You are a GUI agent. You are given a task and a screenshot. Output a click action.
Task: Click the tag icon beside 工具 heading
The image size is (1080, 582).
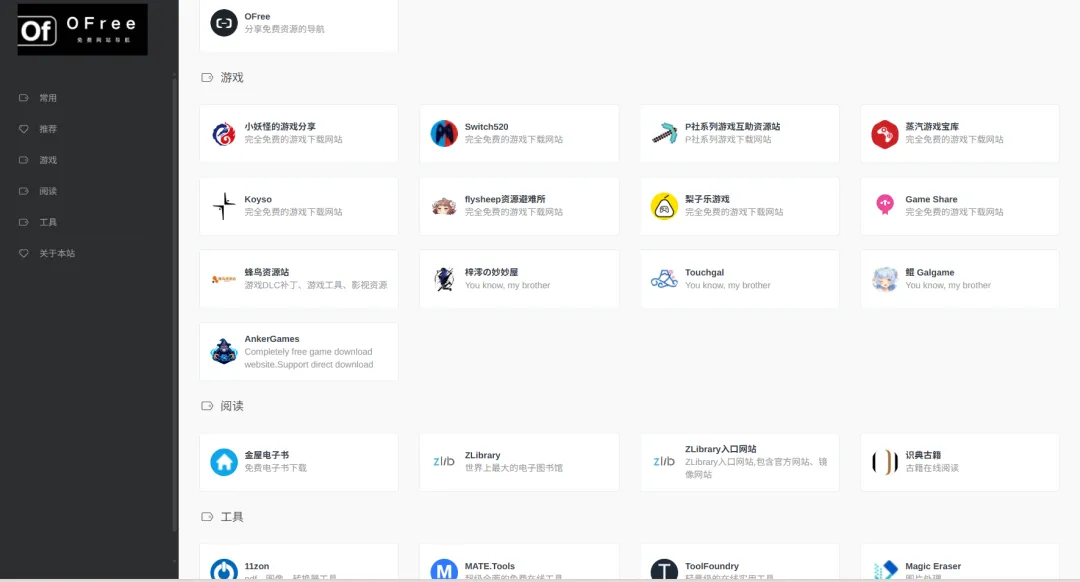click(207, 517)
